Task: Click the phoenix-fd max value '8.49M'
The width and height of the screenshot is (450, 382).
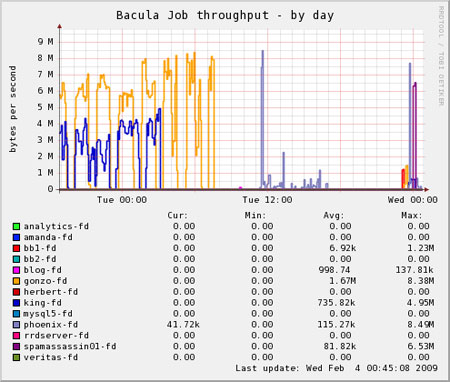Action: tap(421, 325)
